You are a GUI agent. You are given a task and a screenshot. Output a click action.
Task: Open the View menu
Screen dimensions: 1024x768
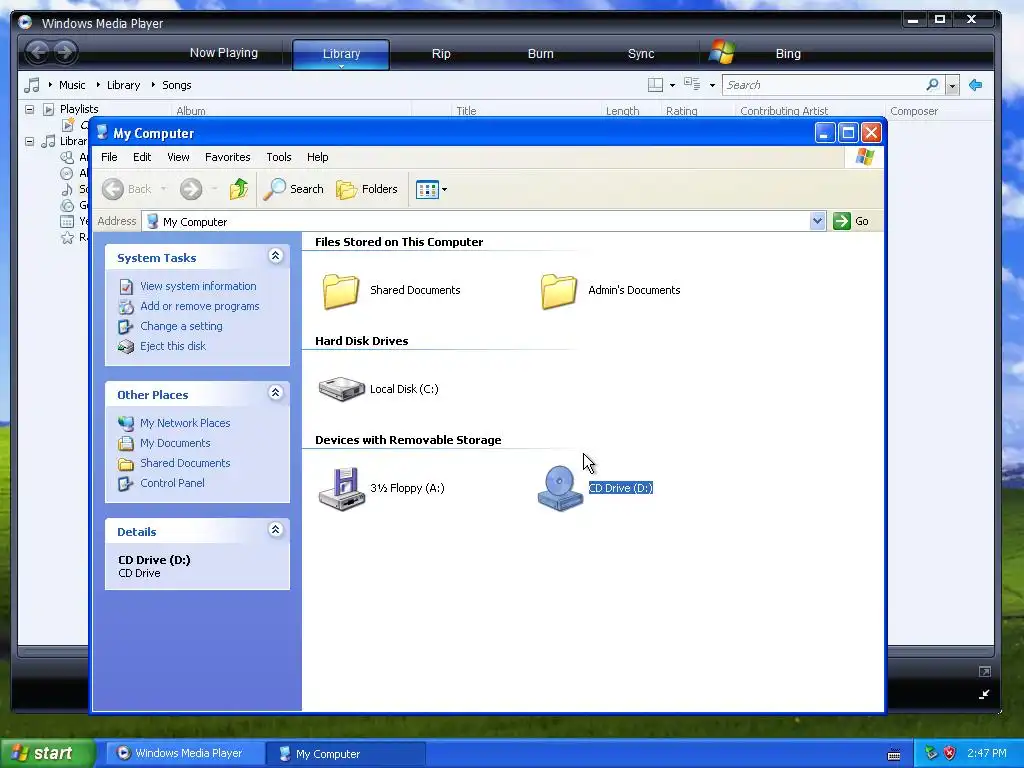click(178, 157)
